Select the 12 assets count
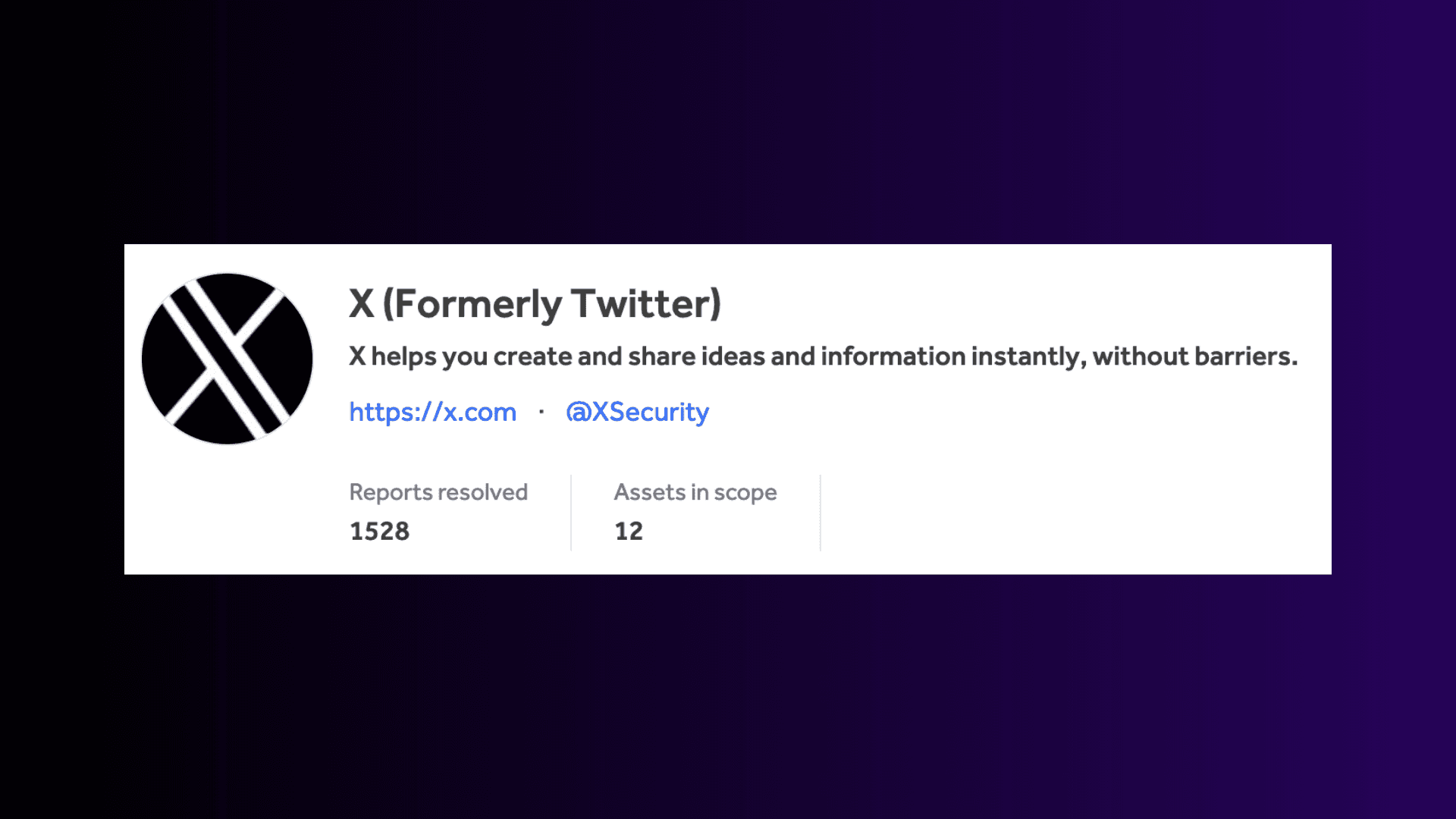 [x=629, y=531]
